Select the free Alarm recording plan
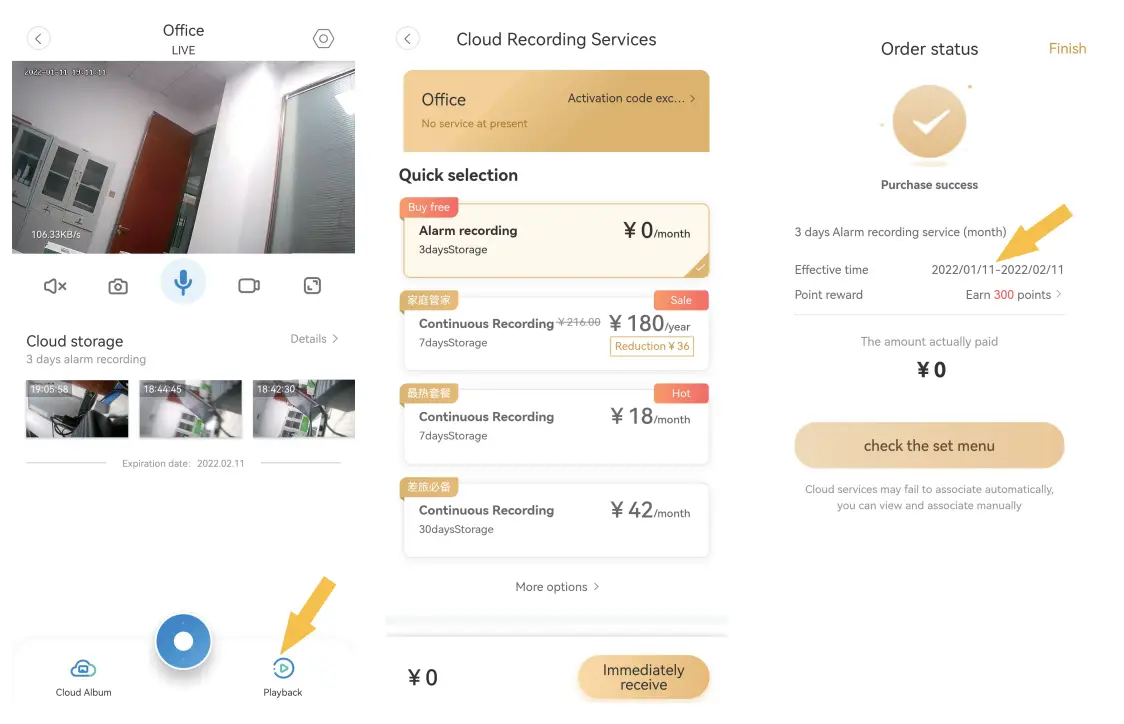 coord(556,240)
